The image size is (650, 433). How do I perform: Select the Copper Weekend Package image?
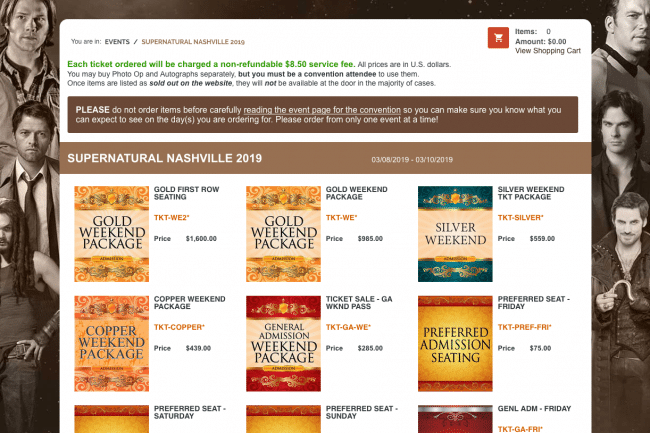(111, 342)
